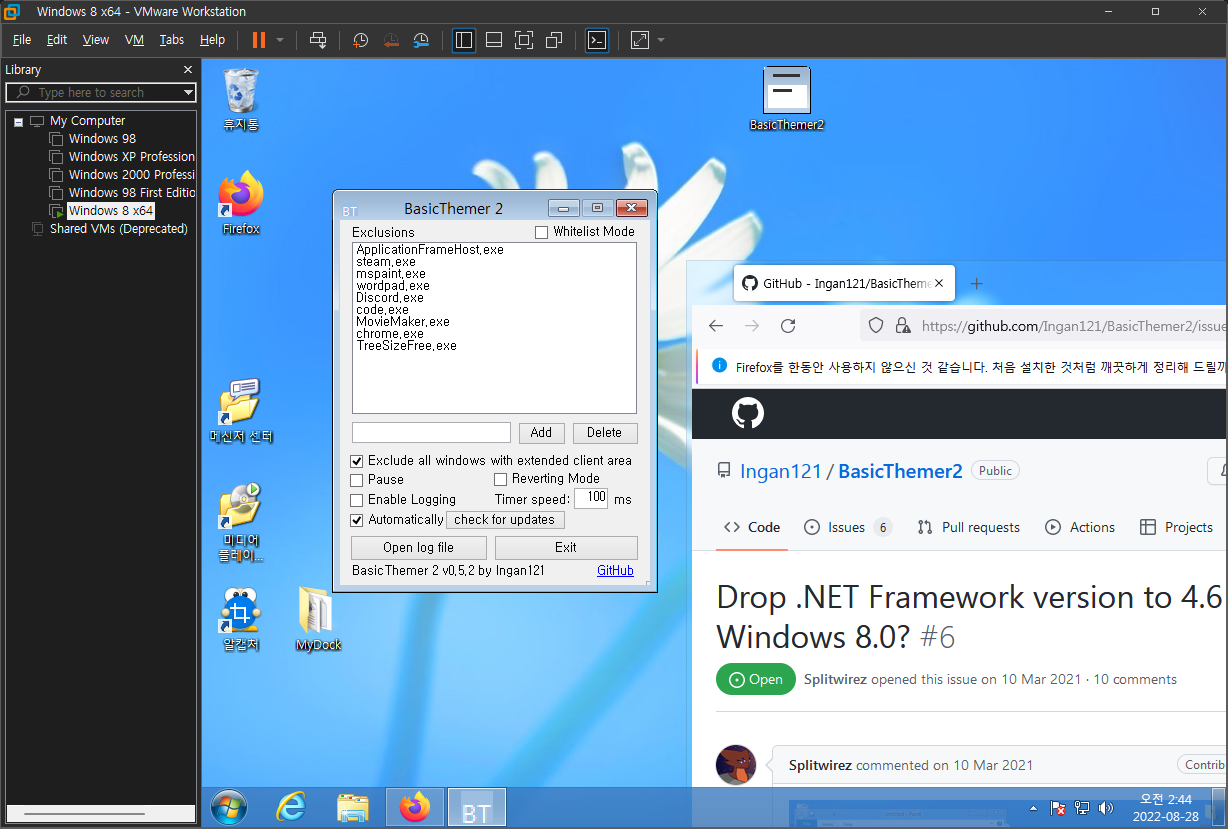Image resolution: width=1228 pixels, height=829 pixels.
Task: Click the stretch guest display icon
Action: [640, 40]
